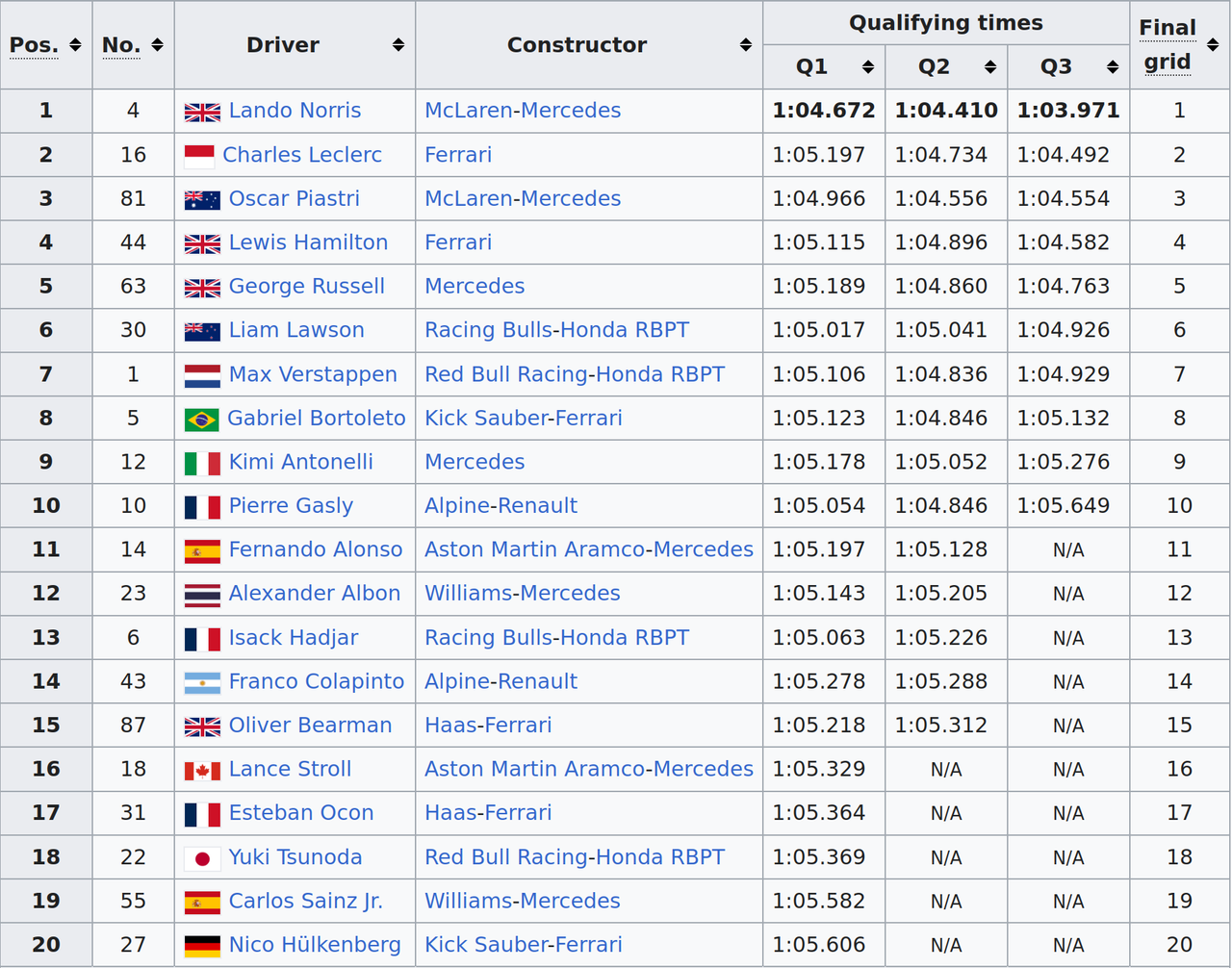The width and height of the screenshot is (1232, 968).
Task: Click the Brazilian flag by Gabriel Bortoleto
Action: click(201, 420)
